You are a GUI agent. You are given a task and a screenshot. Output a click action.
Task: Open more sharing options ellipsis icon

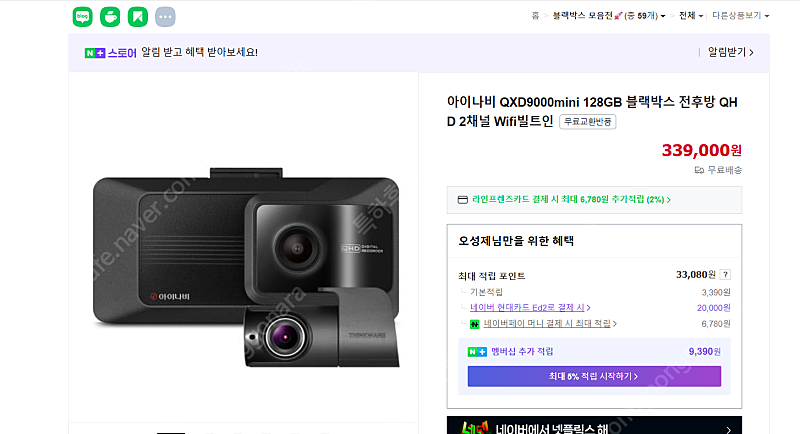(165, 17)
